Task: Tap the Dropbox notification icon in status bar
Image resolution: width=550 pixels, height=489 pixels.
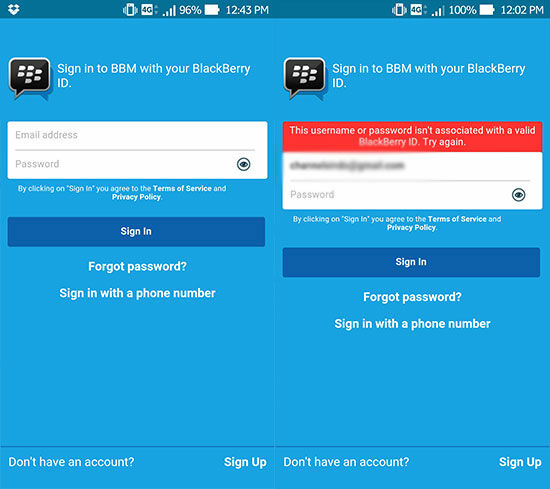Action: [x=14, y=9]
